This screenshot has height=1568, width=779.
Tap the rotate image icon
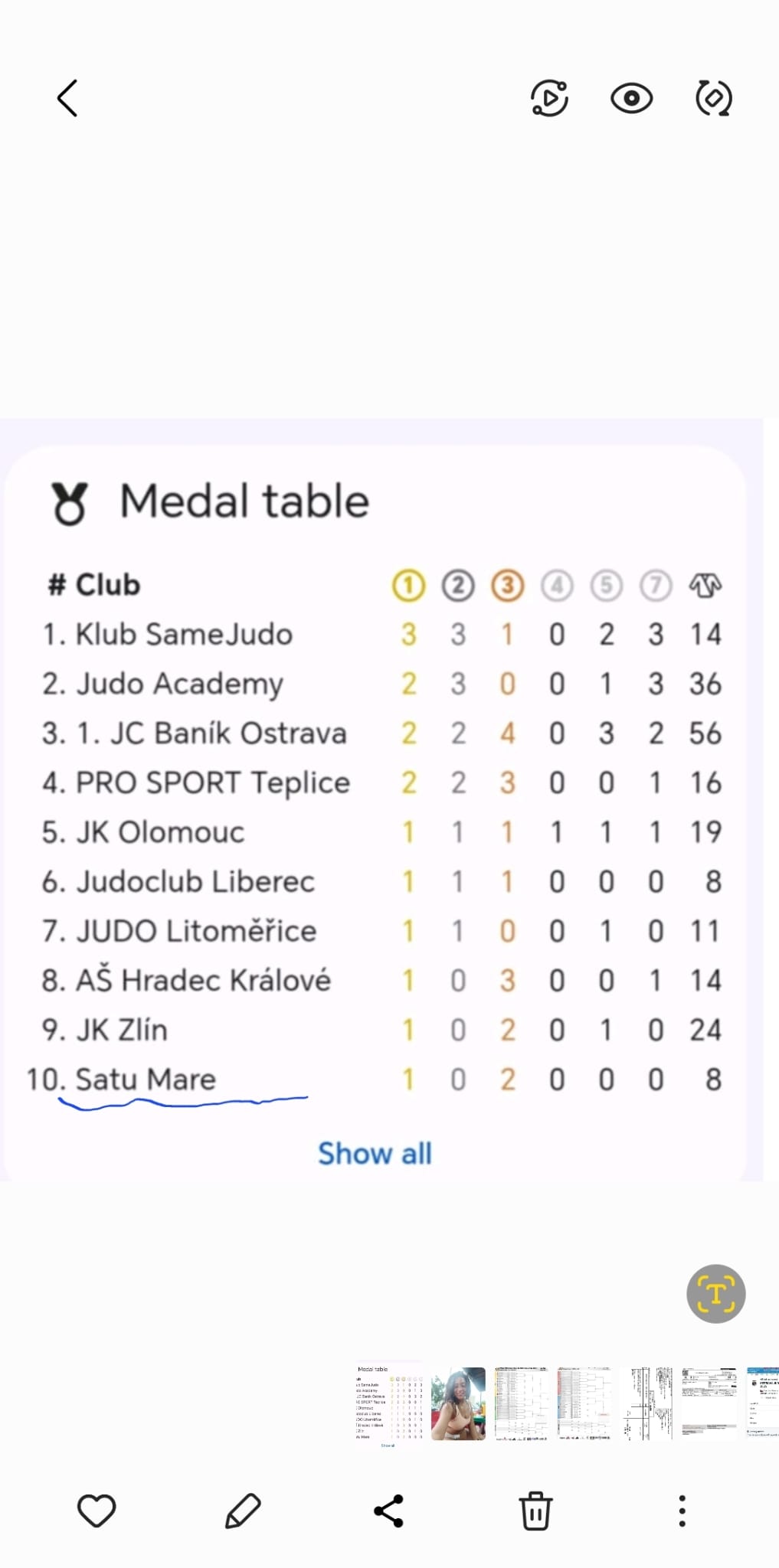[713, 98]
